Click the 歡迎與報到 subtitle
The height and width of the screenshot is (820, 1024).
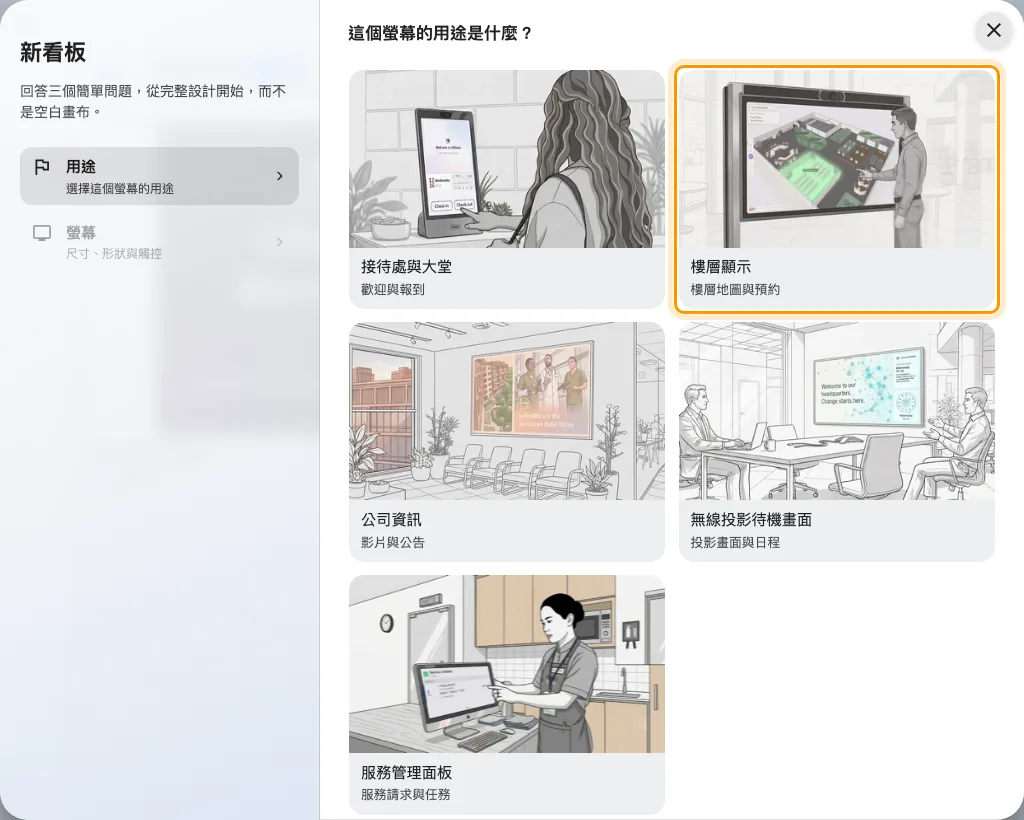[x=392, y=289]
